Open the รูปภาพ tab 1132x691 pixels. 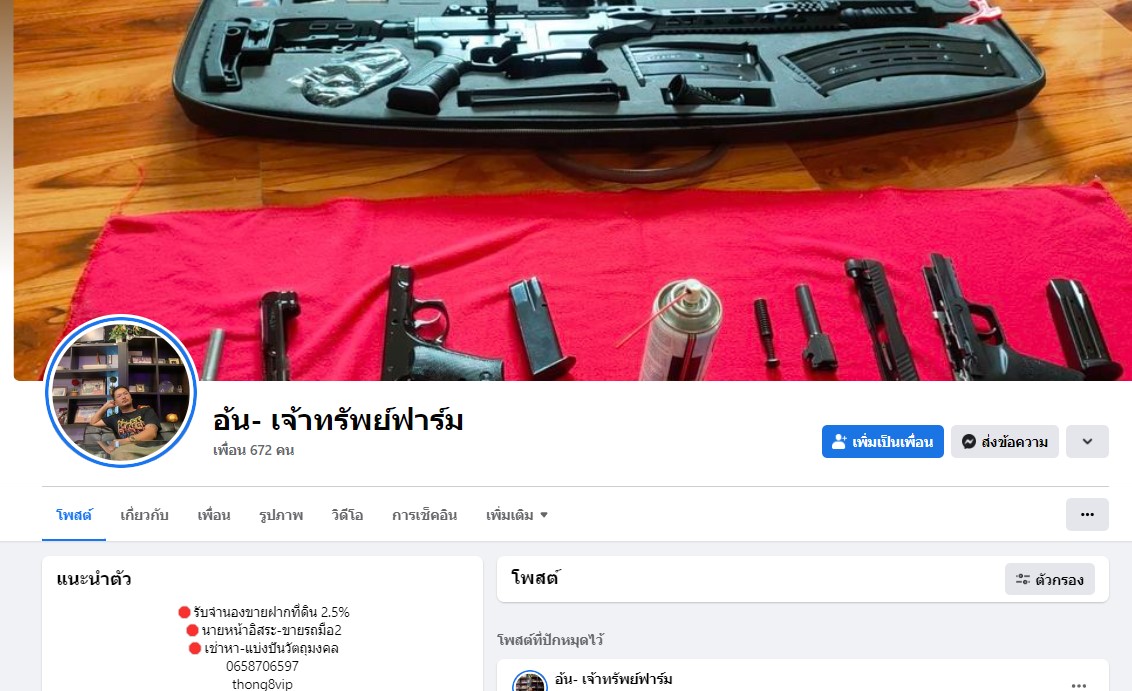281,515
